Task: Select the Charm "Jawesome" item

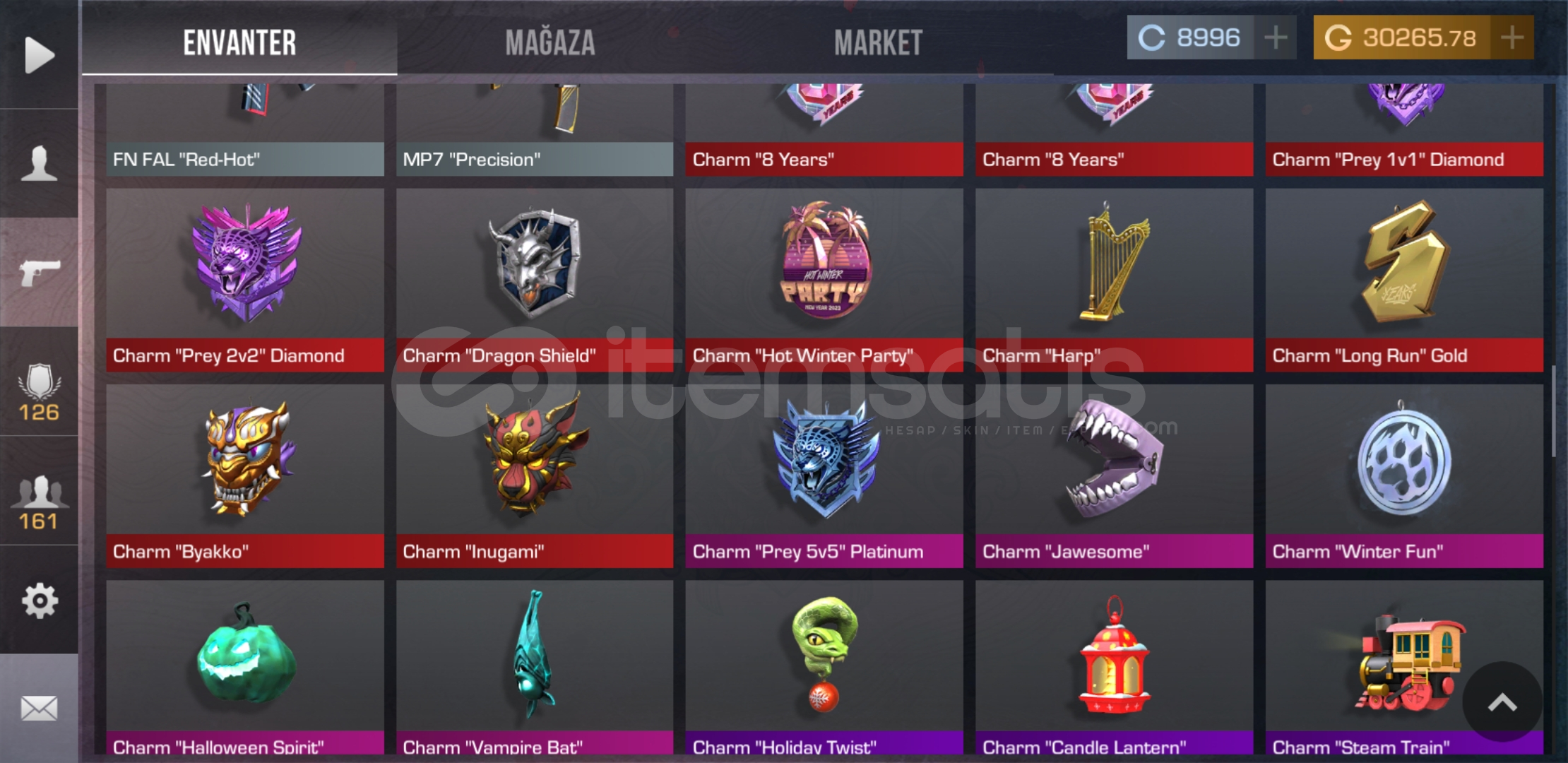Action: coord(1114,475)
